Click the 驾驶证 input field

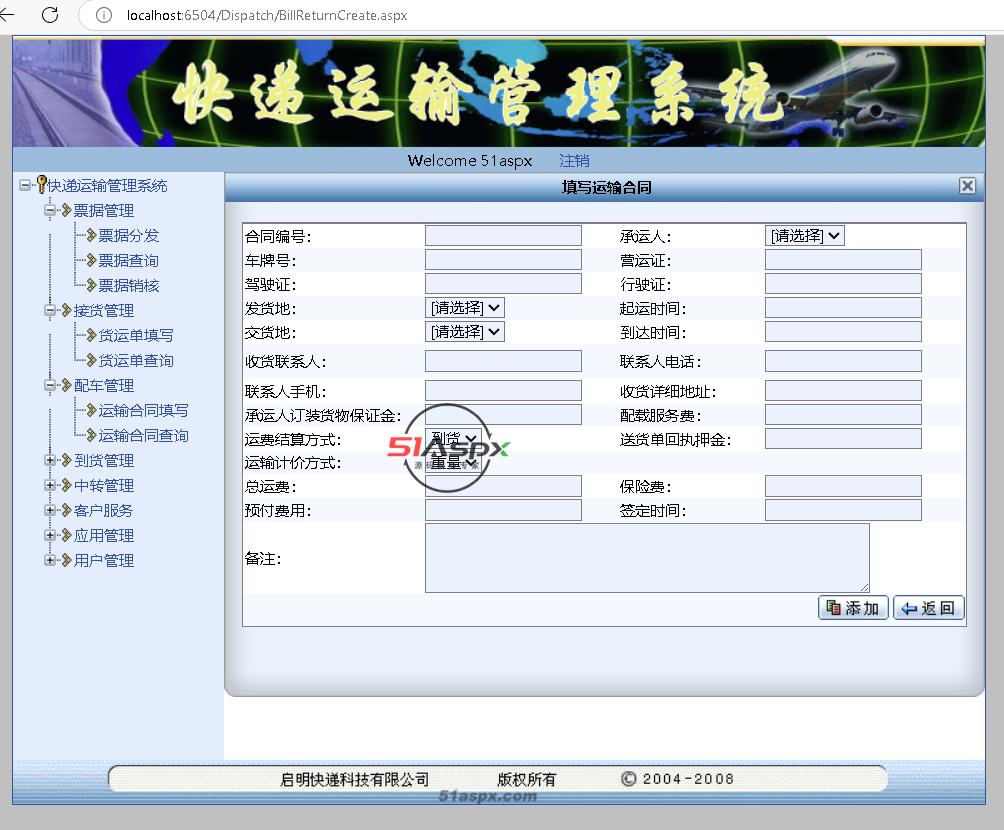(503, 284)
